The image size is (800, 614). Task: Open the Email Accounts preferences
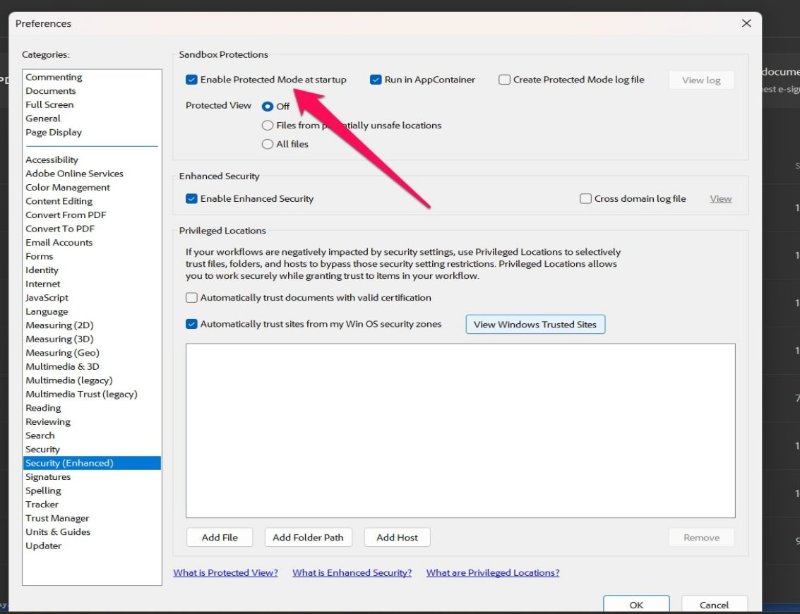59,241
